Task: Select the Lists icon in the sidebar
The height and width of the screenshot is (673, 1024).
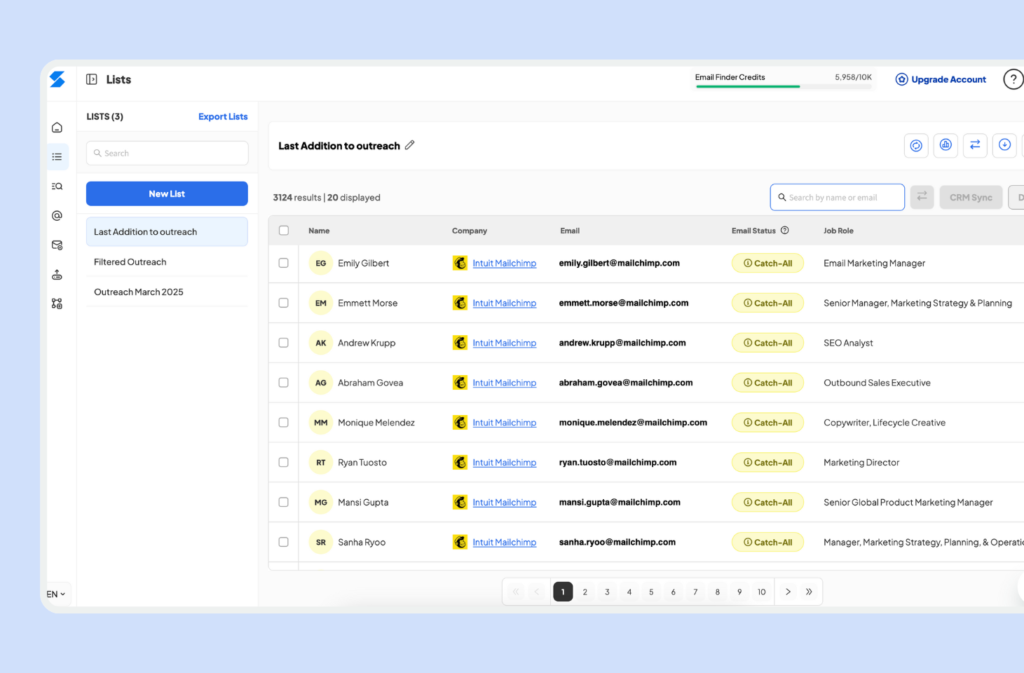Action: click(x=57, y=156)
